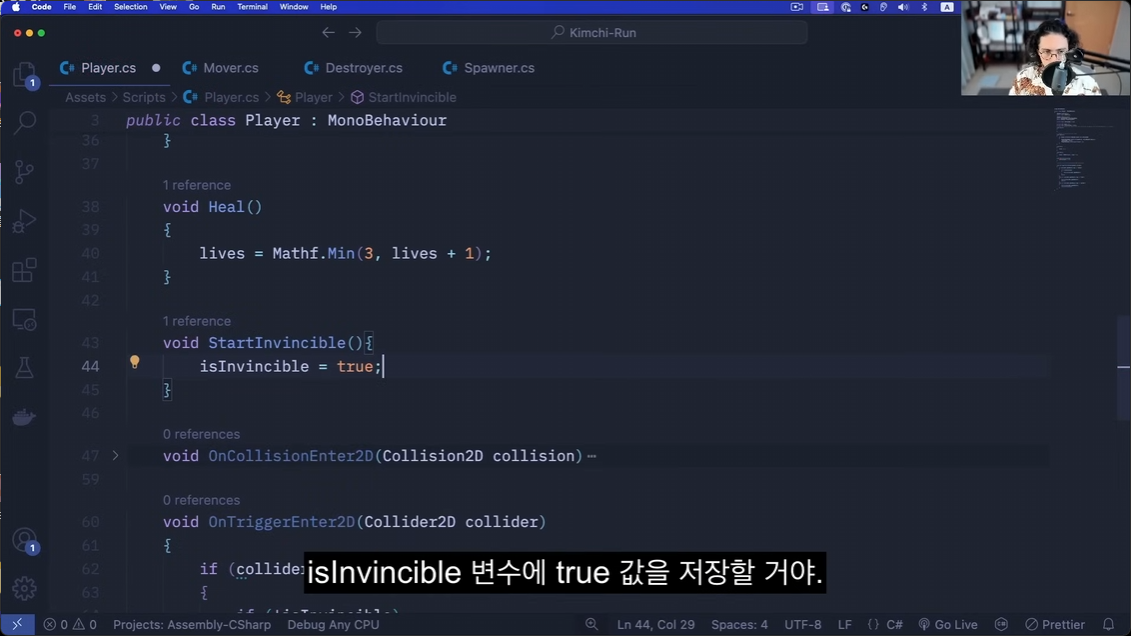Open the View menu

tap(168, 6)
